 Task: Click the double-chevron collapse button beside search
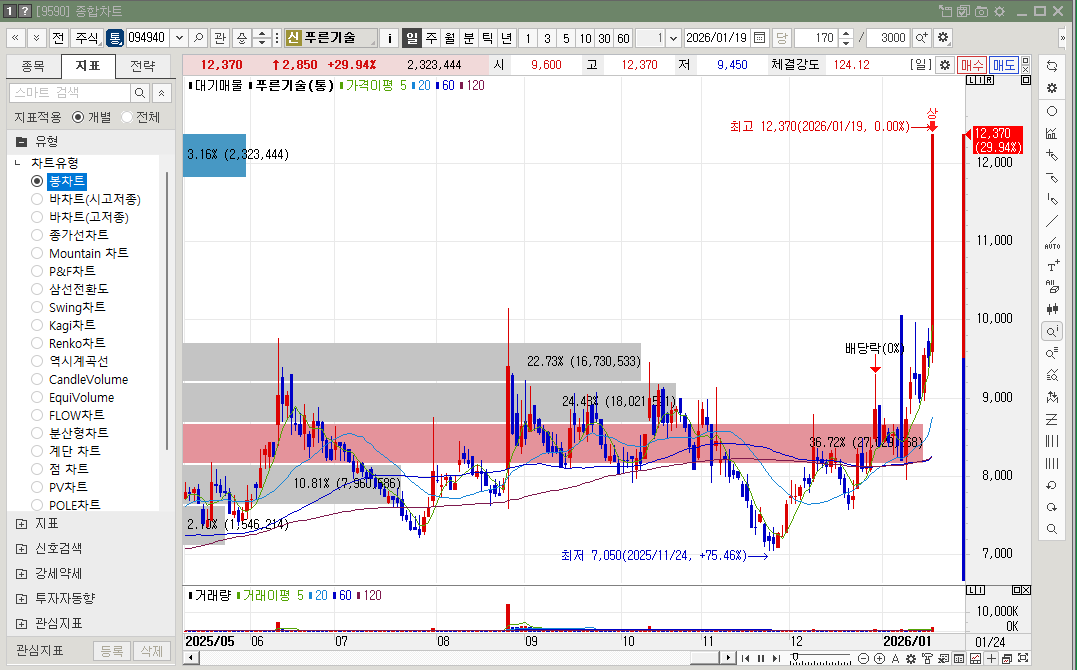tap(161, 93)
